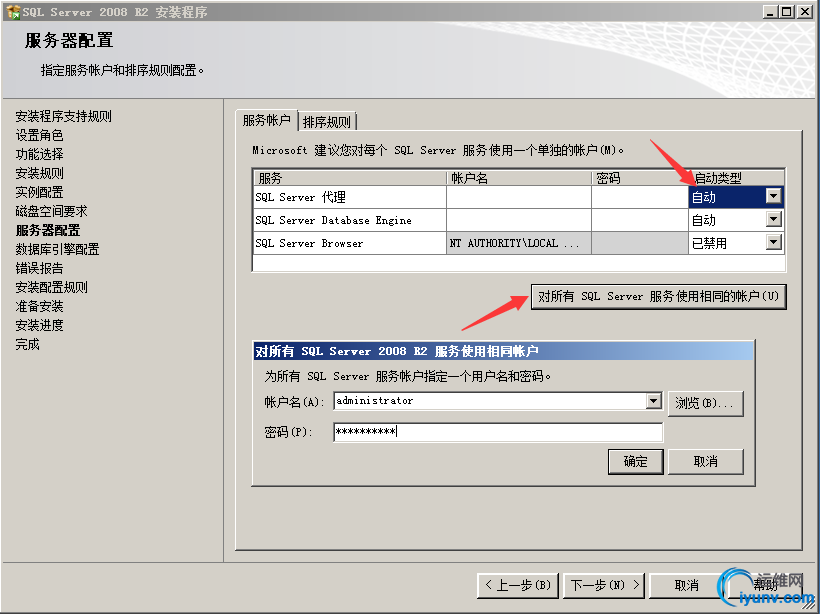Proceed with 下一步(N) button
This screenshot has width=820, height=614.
(604, 585)
